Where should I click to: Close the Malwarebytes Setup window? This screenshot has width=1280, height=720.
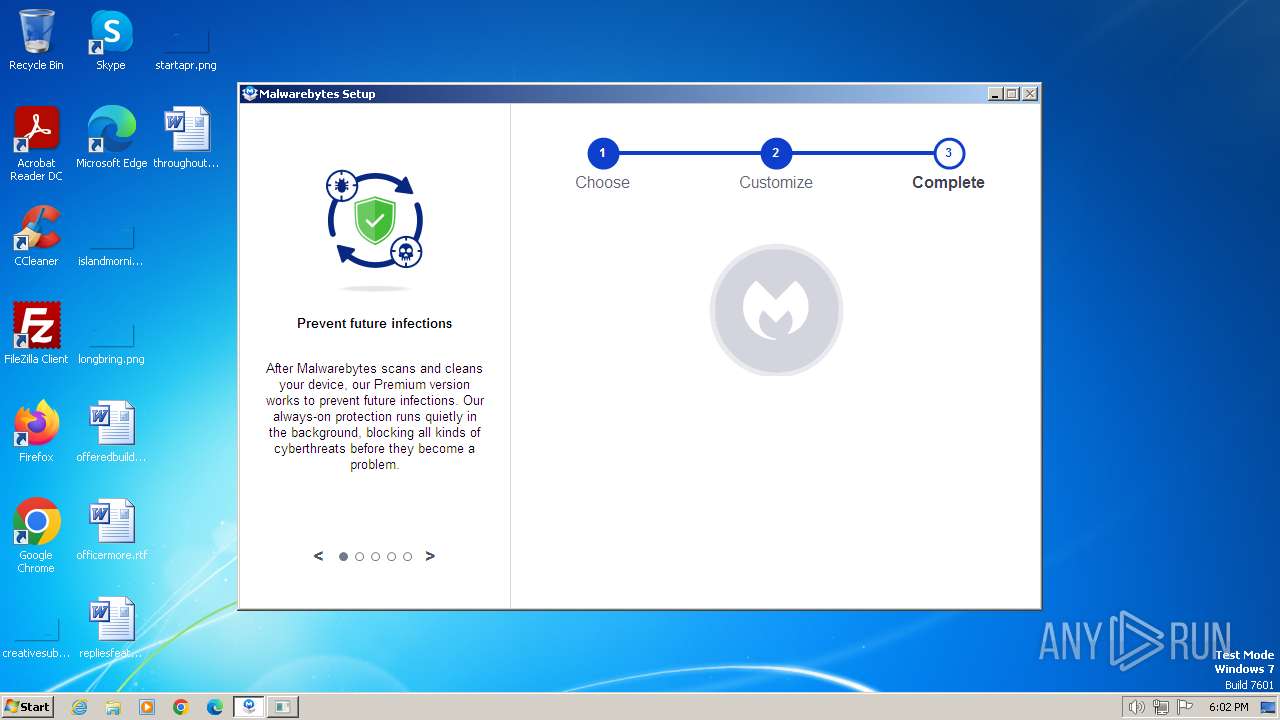pyautogui.click(x=1030, y=94)
